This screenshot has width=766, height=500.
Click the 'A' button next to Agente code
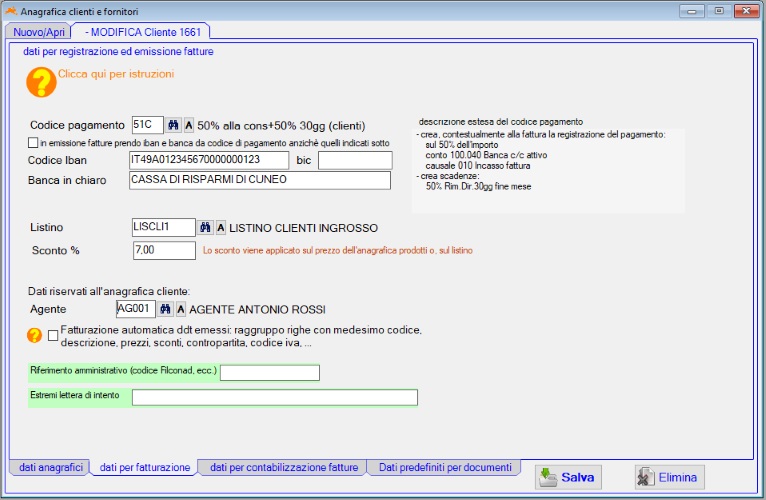click(x=182, y=309)
